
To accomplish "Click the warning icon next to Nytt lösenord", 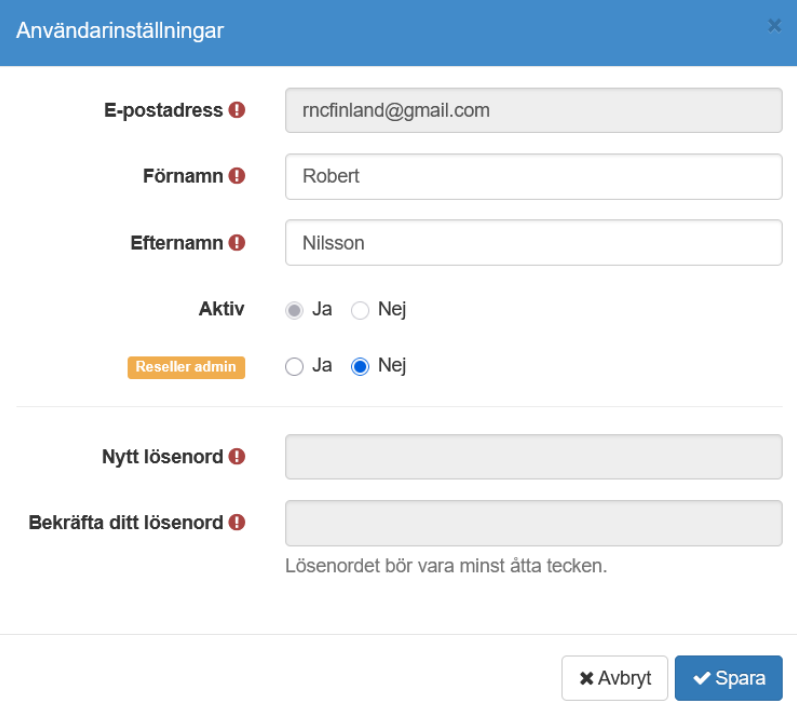I will 237,456.
